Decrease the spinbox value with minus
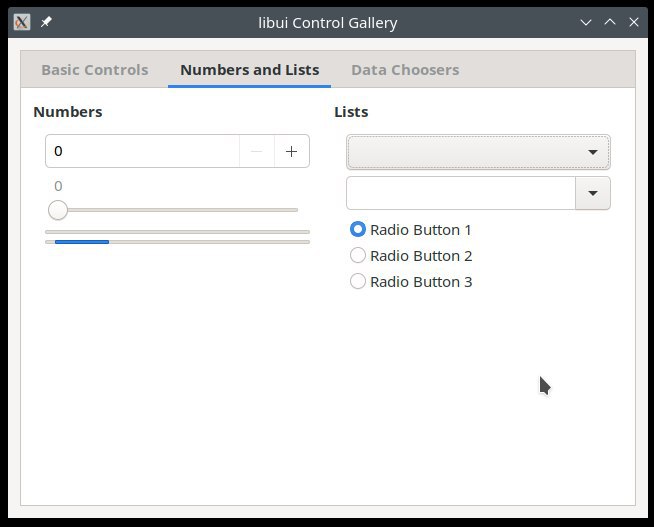This screenshot has height=527, width=654. tap(257, 151)
